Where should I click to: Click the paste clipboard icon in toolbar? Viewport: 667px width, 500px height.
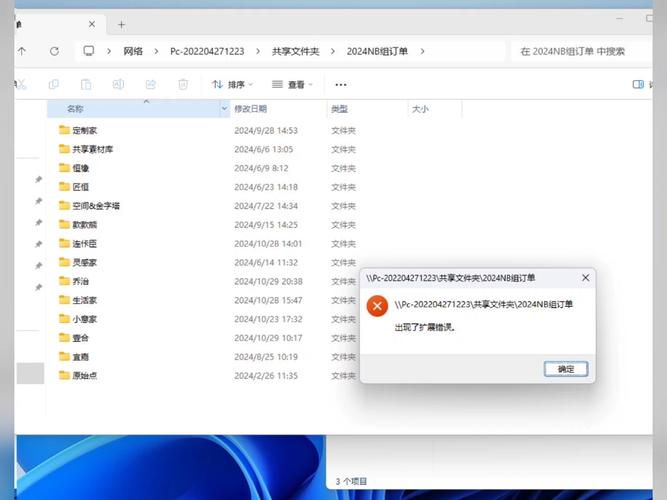(x=86, y=84)
